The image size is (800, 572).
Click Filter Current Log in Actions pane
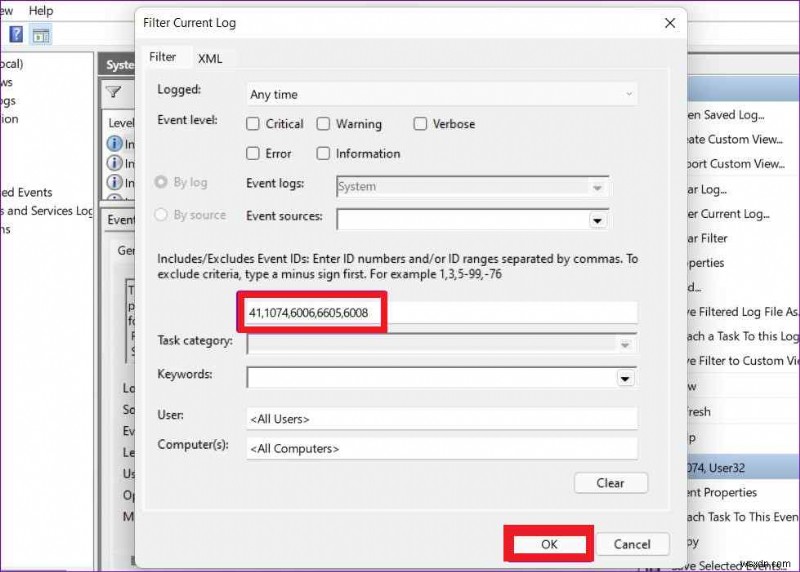tap(729, 214)
